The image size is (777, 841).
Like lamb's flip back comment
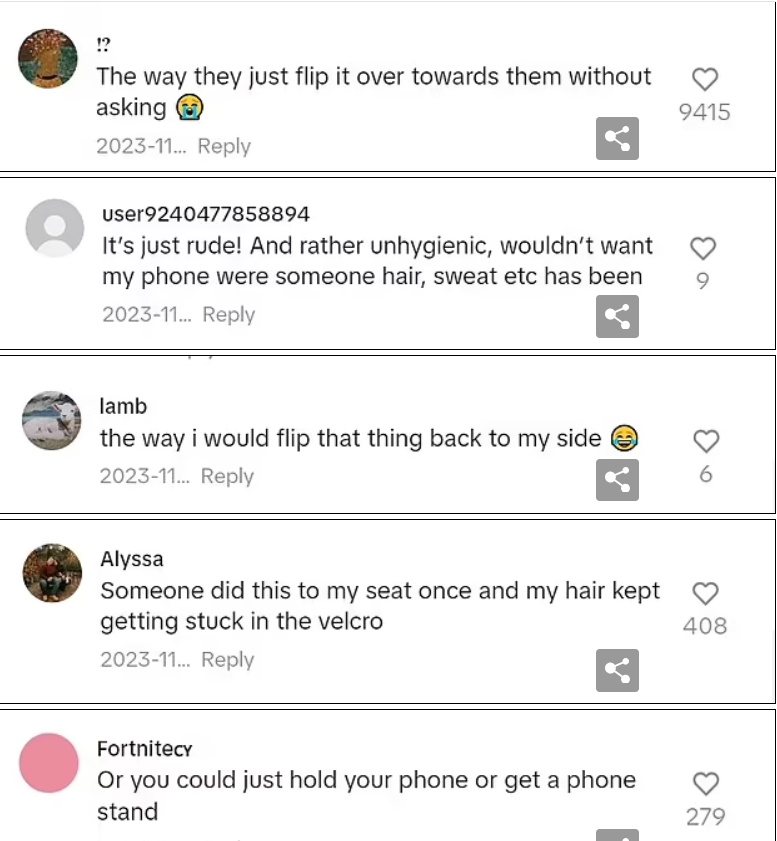[x=706, y=441]
